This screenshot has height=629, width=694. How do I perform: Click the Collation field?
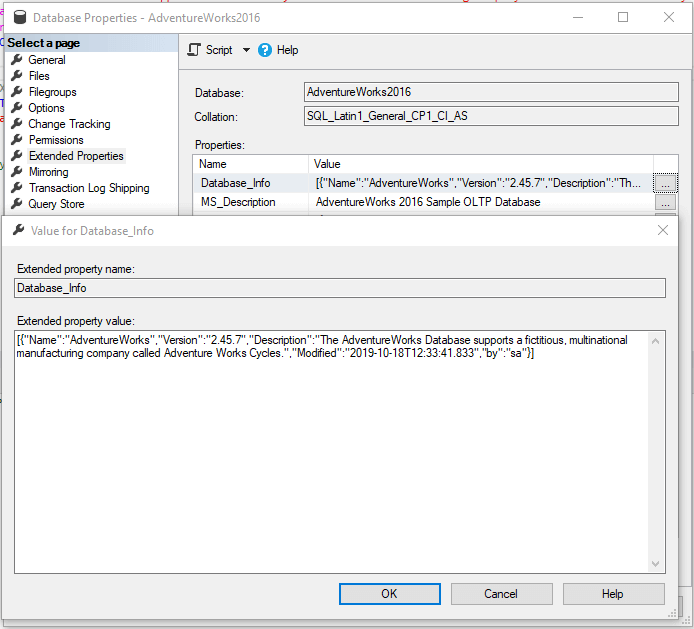click(x=491, y=116)
